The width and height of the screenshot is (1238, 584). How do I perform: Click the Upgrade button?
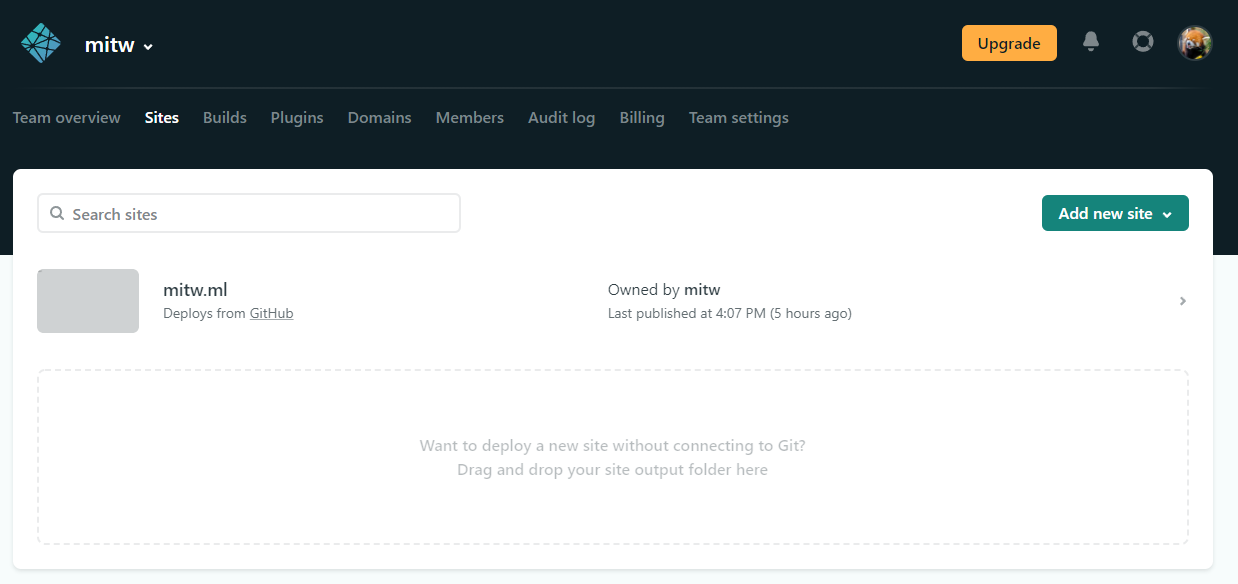(1009, 43)
